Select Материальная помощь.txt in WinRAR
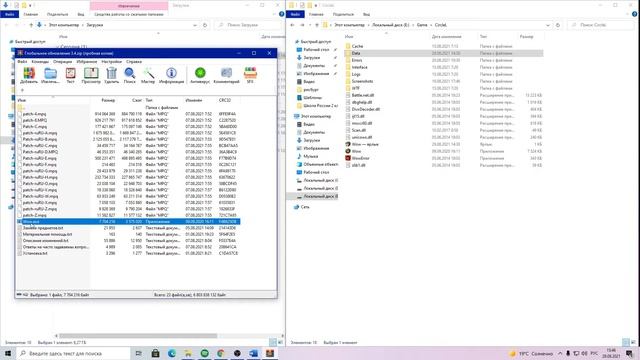Image resolution: width=640 pixels, height=360 pixels. coord(47,234)
